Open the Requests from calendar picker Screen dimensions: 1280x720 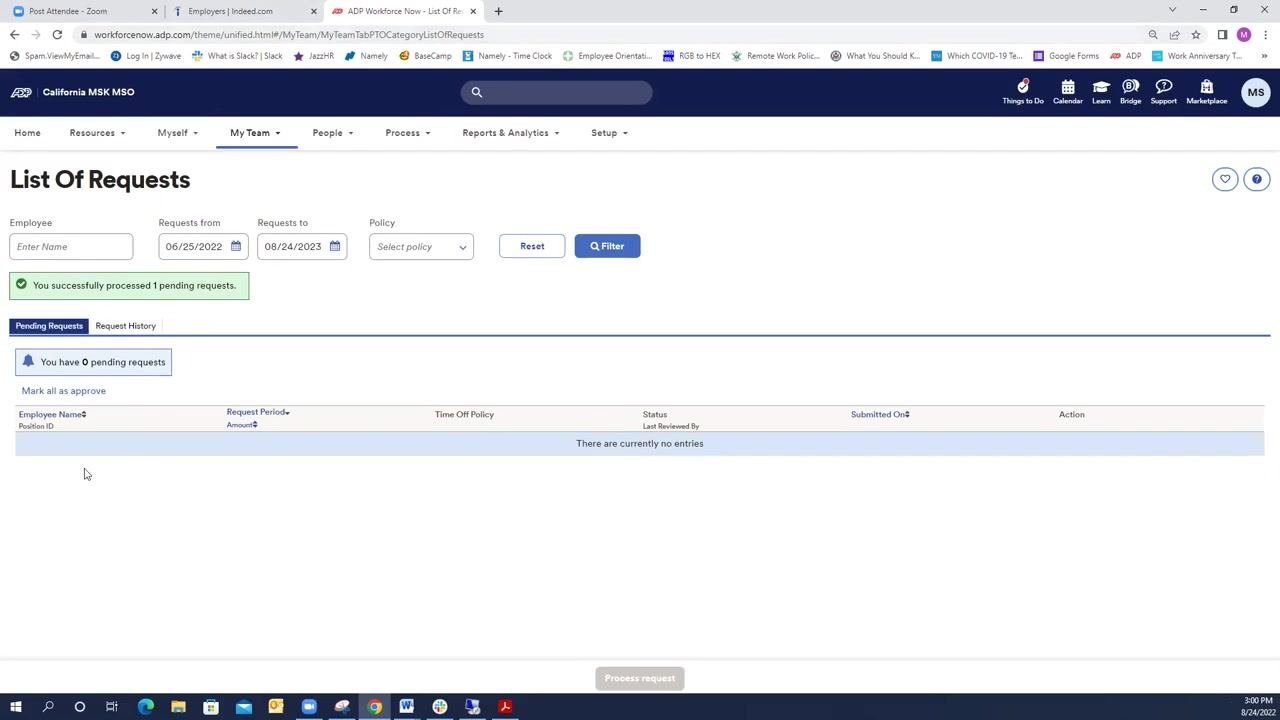[x=236, y=246]
